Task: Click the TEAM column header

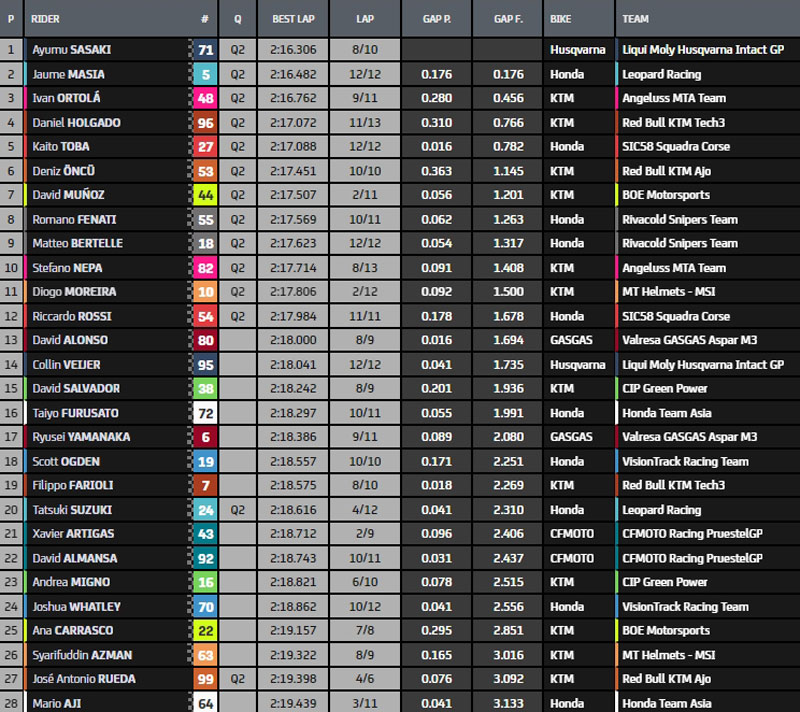Action: pos(636,19)
